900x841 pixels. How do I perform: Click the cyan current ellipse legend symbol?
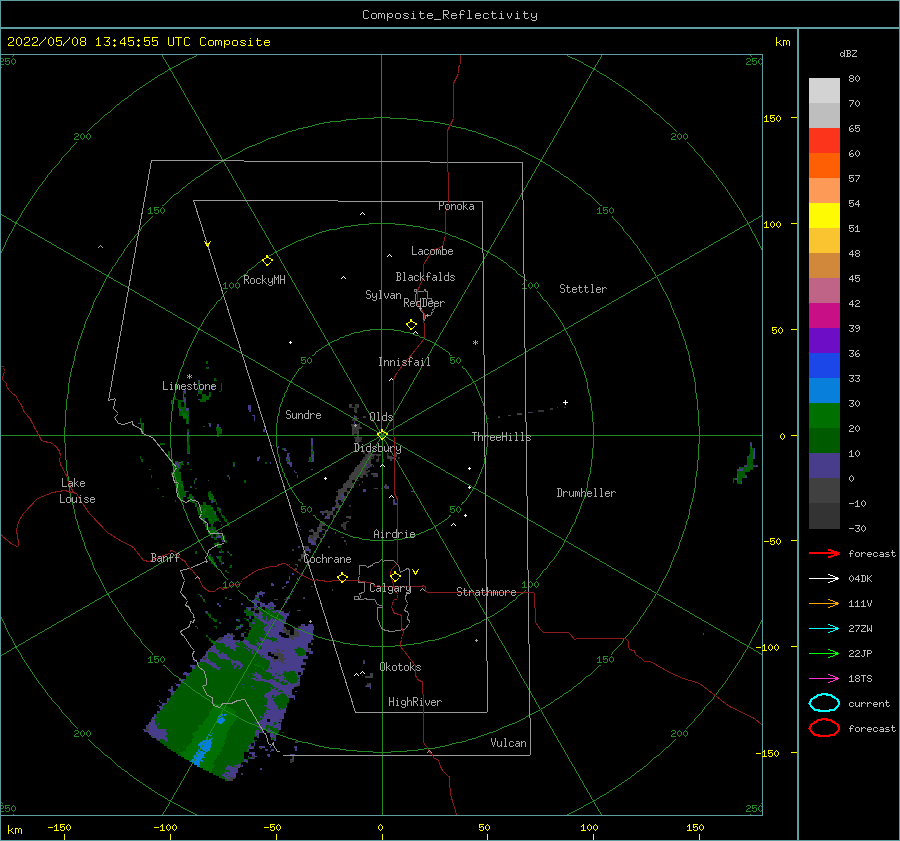(x=824, y=703)
